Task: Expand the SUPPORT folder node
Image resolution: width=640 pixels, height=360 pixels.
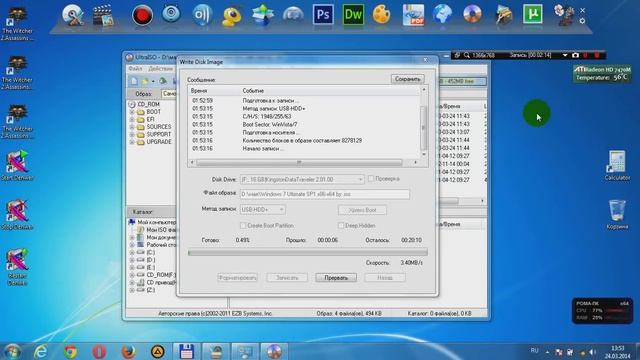Action: (x=132, y=134)
